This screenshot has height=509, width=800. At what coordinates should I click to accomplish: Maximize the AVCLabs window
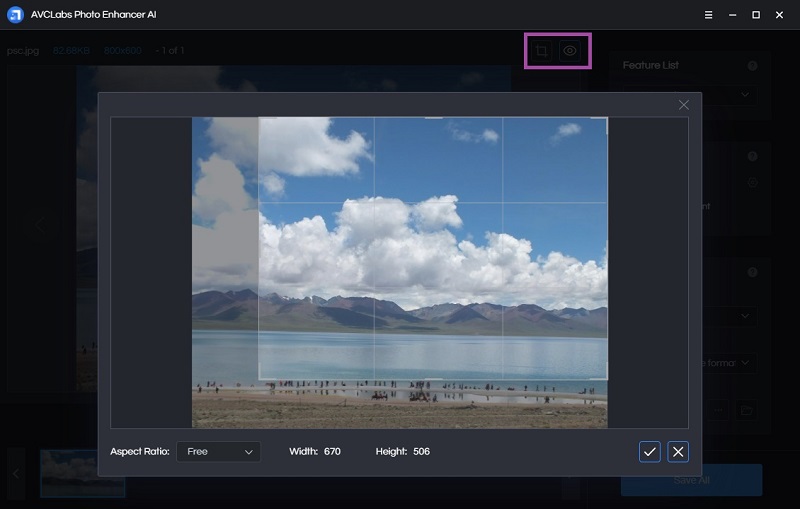coord(756,15)
